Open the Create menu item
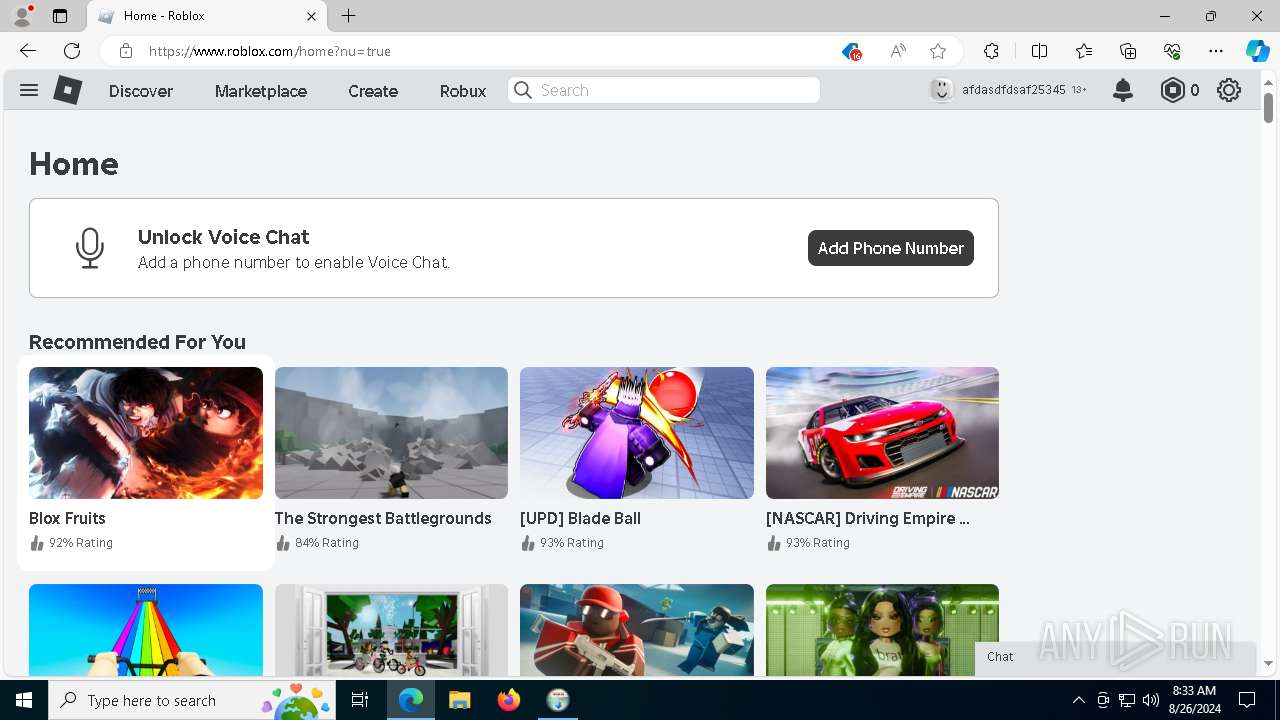The width and height of the screenshot is (1280, 720). tap(373, 91)
